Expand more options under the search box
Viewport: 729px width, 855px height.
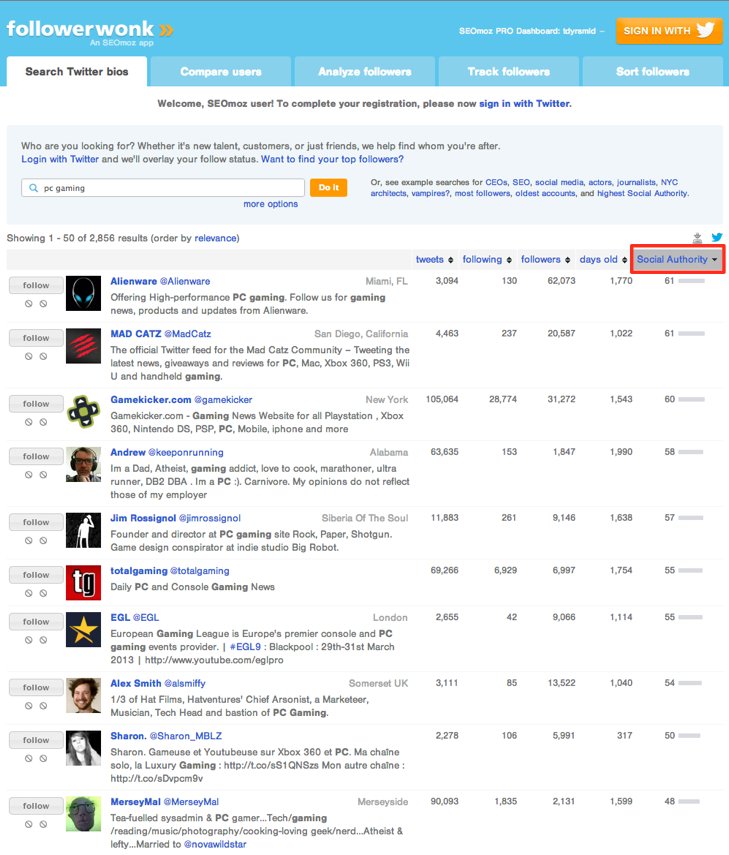[x=270, y=204]
